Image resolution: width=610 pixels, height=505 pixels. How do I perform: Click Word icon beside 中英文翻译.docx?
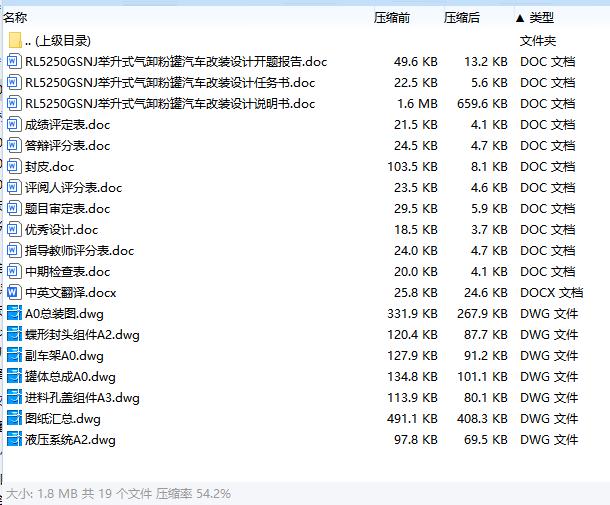pyautogui.click(x=13, y=293)
